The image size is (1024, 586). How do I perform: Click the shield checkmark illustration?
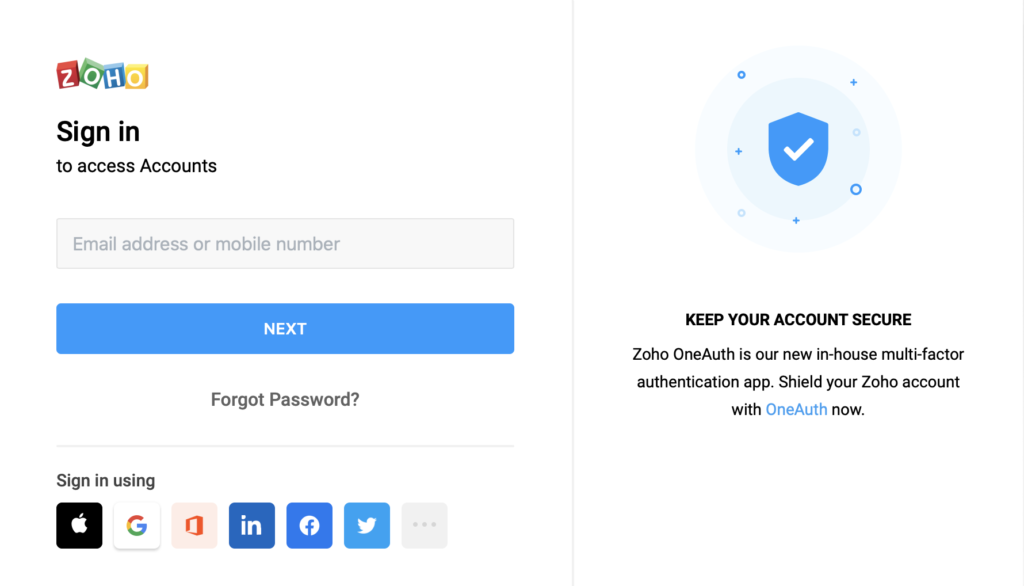coord(798,149)
